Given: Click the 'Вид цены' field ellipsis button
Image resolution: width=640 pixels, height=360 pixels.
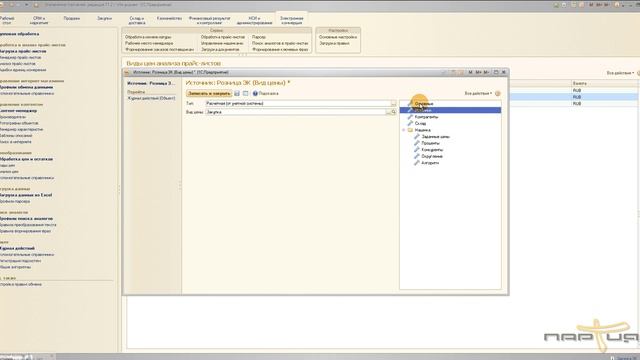Looking at the screenshot, I should (388, 112).
